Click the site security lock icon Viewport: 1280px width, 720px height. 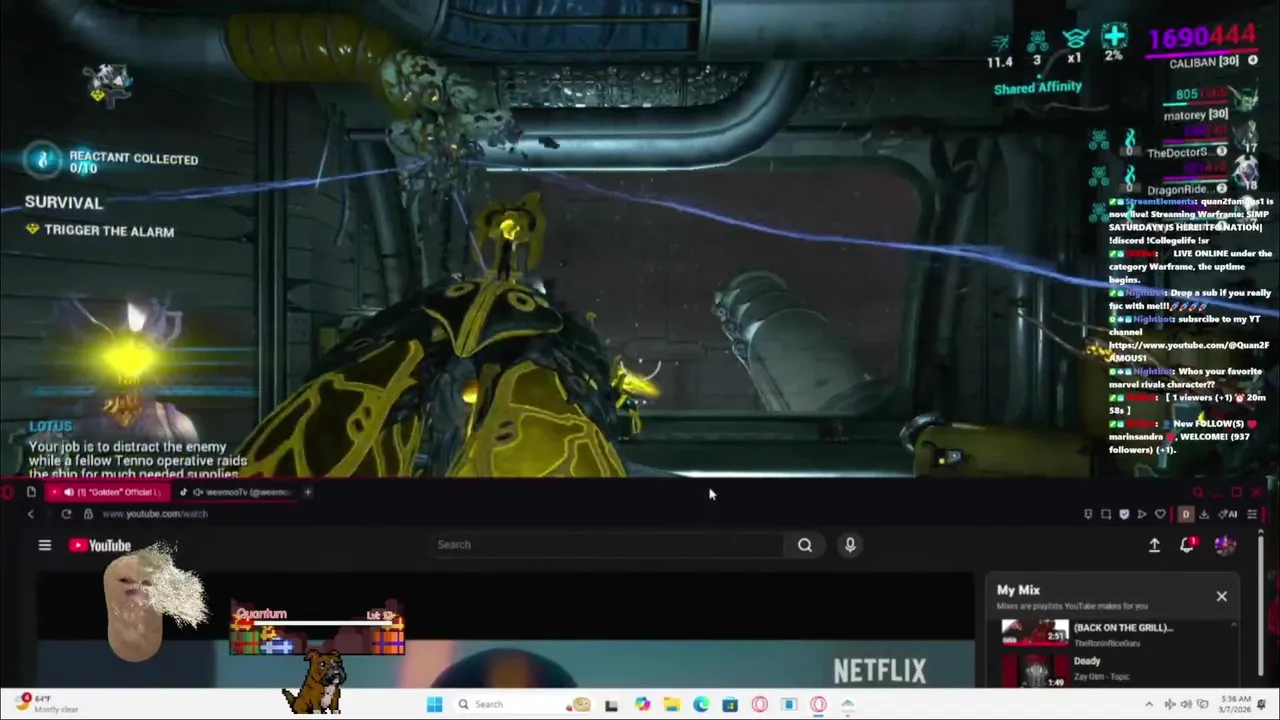(x=88, y=514)
